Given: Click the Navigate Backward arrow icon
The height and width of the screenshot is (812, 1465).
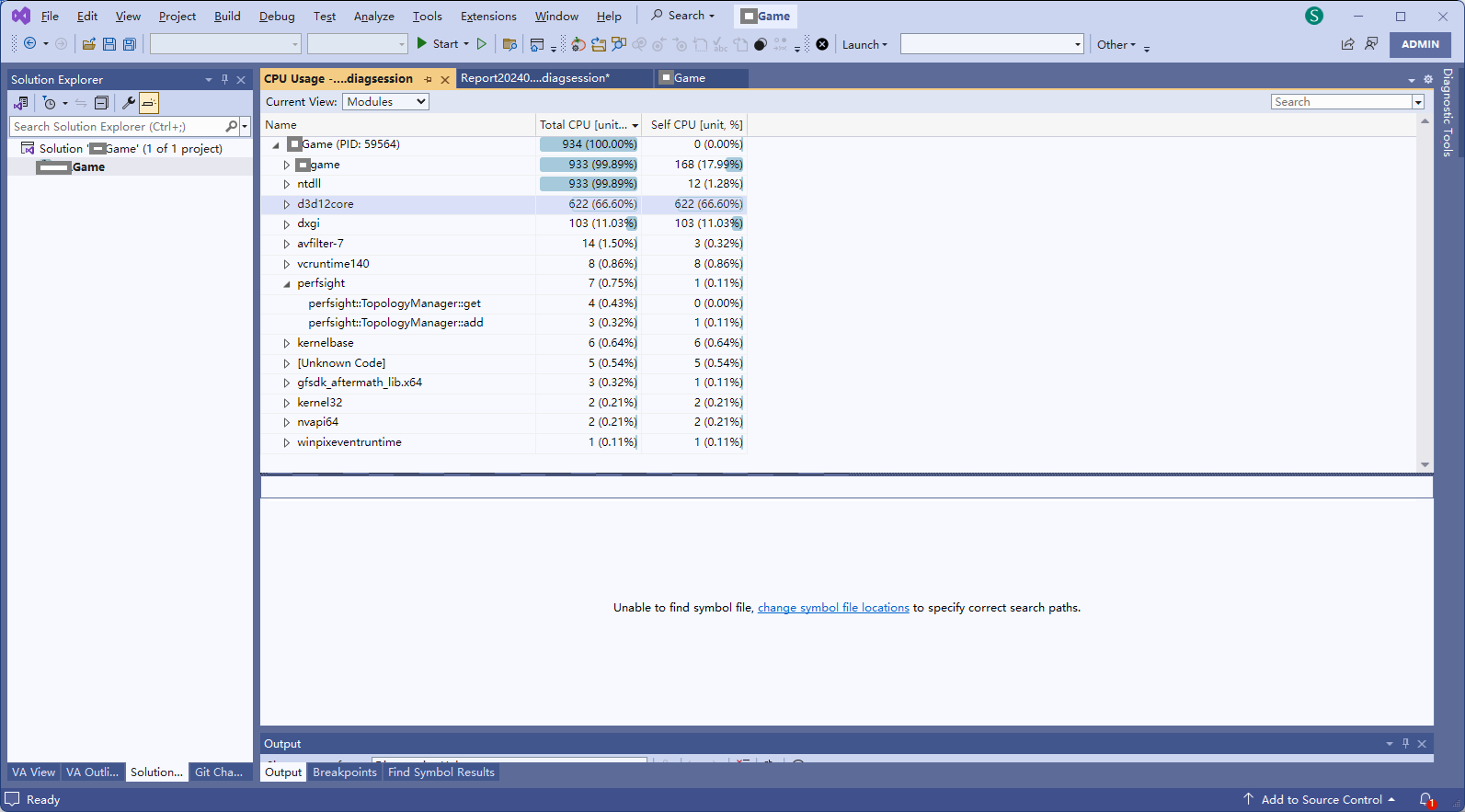Looking at the screenshot, I should coord(29,43).
